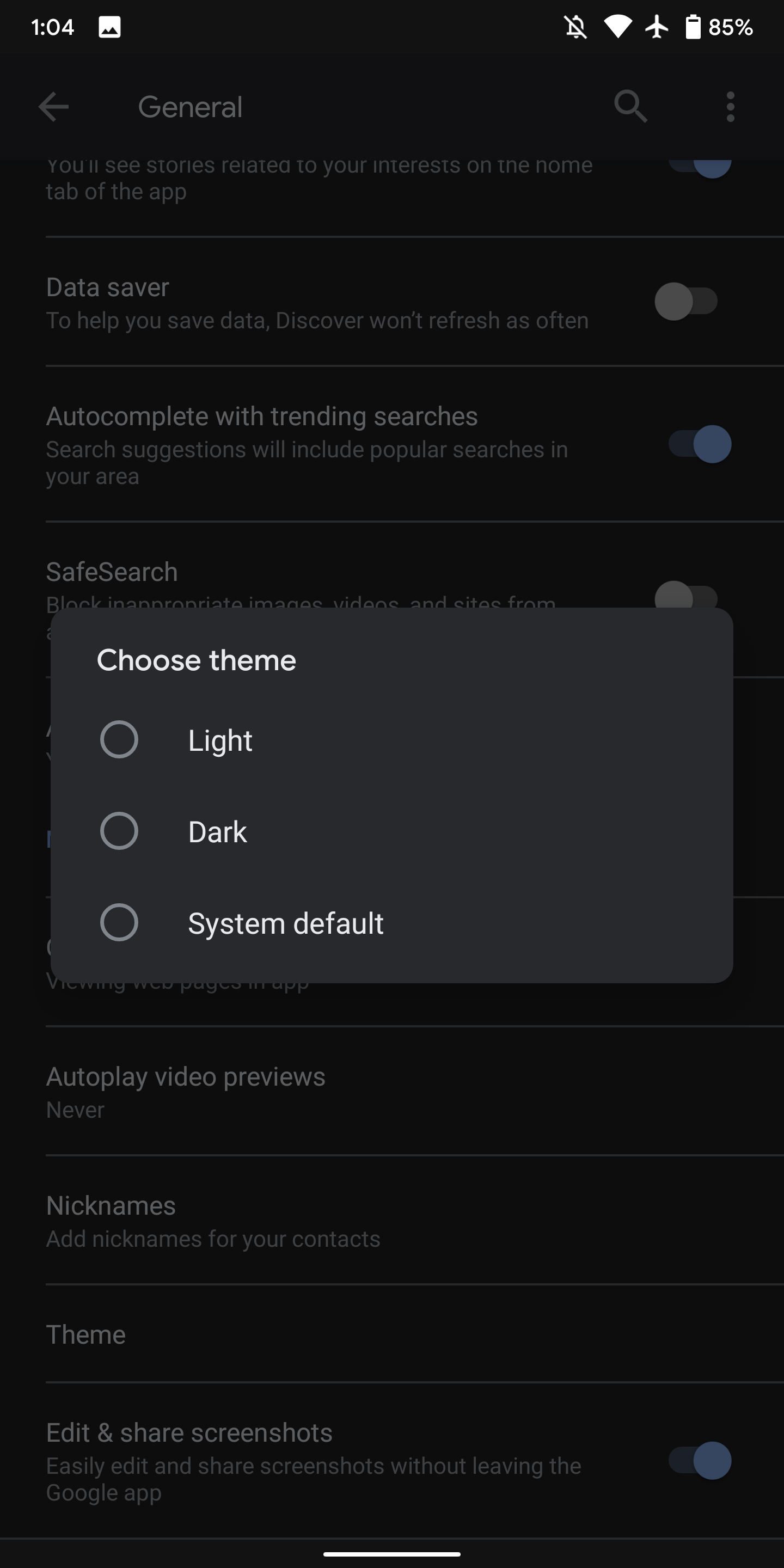Choose System default theme
Viewport: 784px width, 1568px height.
285,923
